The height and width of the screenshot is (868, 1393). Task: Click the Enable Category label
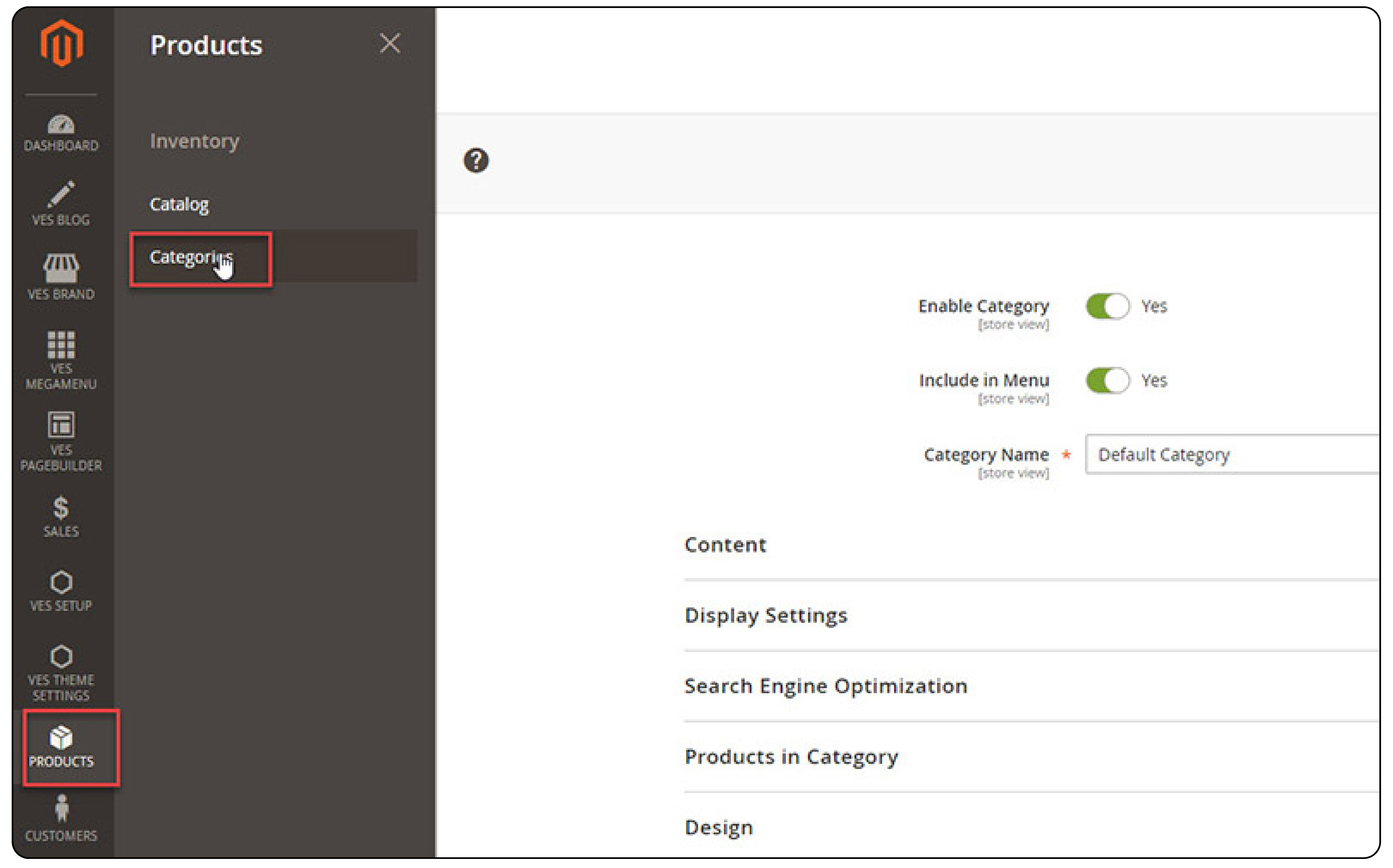(x=983, y=307)
